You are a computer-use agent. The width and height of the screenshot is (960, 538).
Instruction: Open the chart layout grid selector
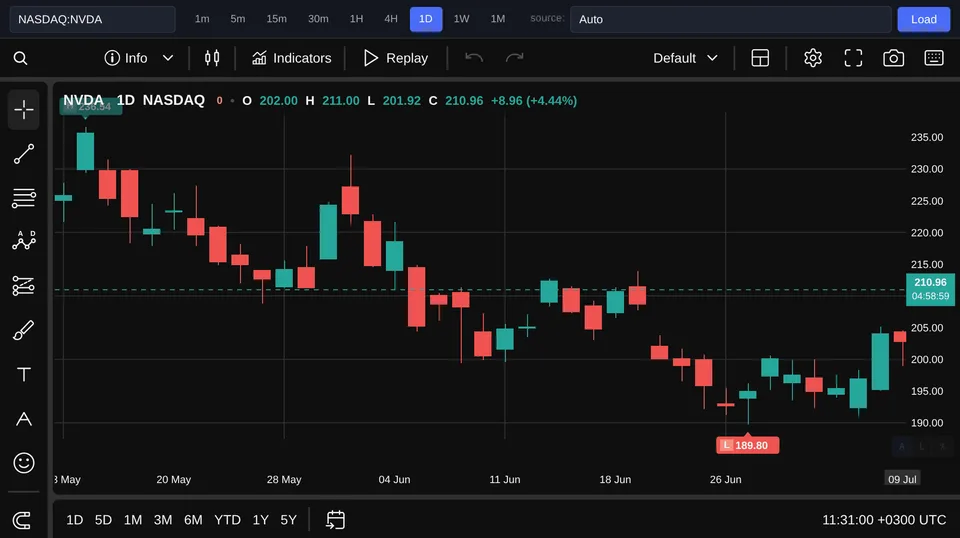click(x=760, y=58)
